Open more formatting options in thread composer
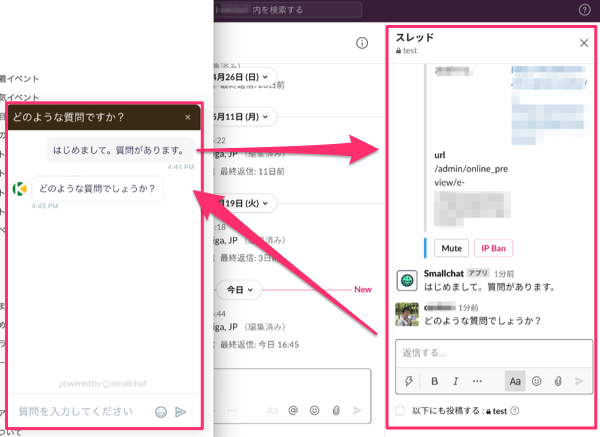 [x=477, y=381]
